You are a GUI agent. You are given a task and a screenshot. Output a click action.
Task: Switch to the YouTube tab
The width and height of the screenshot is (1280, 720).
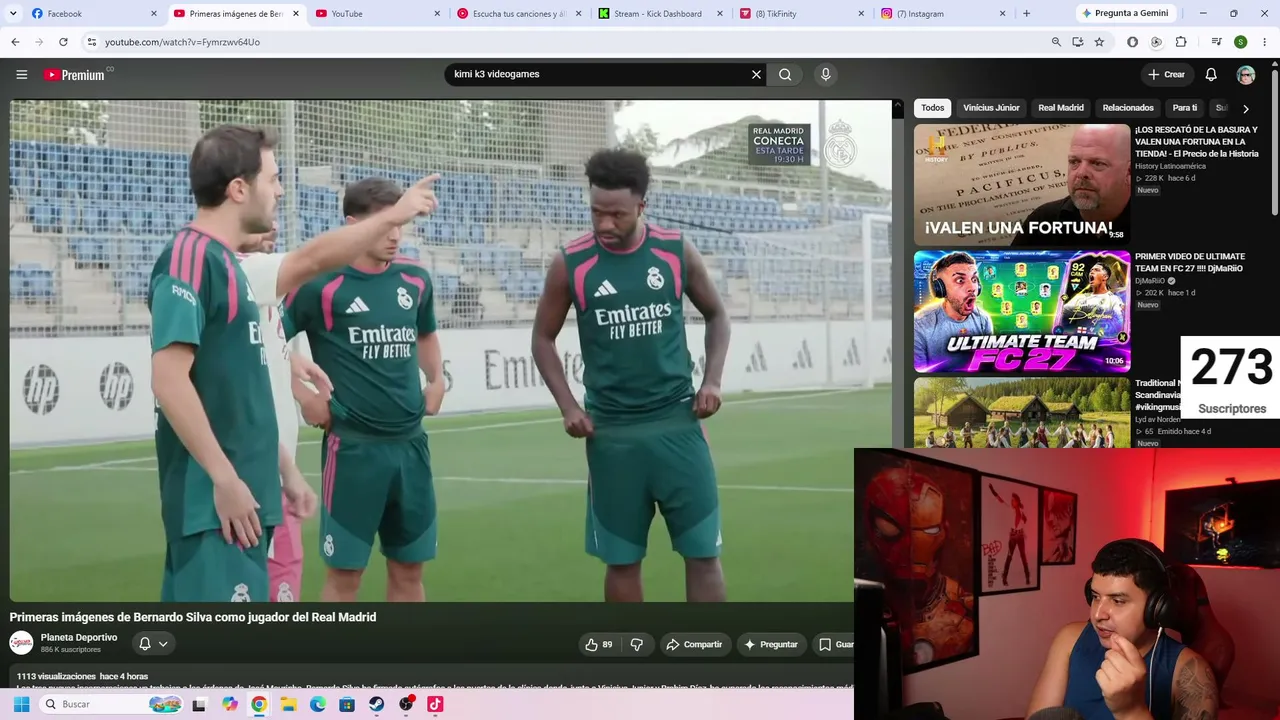(x=377, y=13)
